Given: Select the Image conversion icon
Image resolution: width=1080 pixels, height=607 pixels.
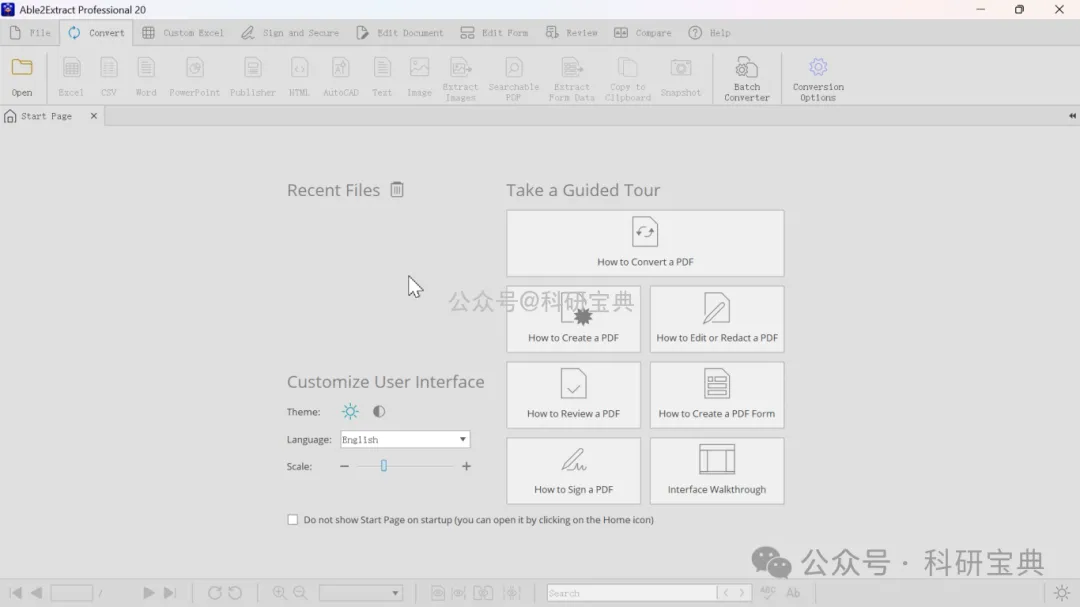Looking at the screenshot, I should click(419, 76).
